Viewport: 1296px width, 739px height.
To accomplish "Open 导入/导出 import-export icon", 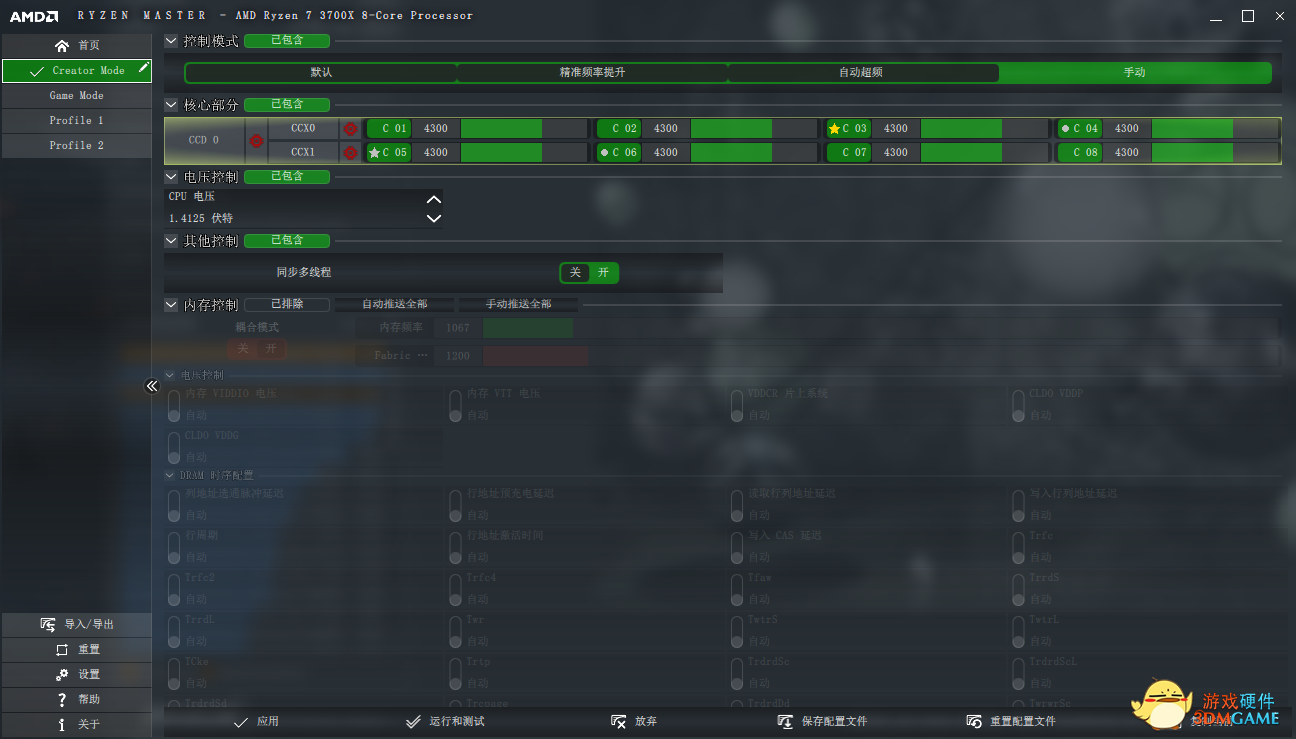I will pos(48,624).
